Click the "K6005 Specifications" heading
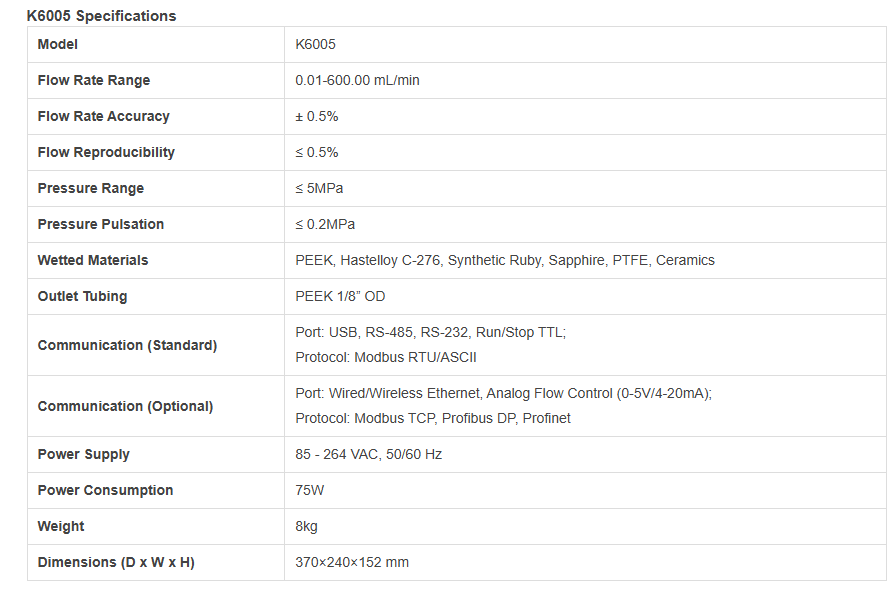 [x=101, y=16]
